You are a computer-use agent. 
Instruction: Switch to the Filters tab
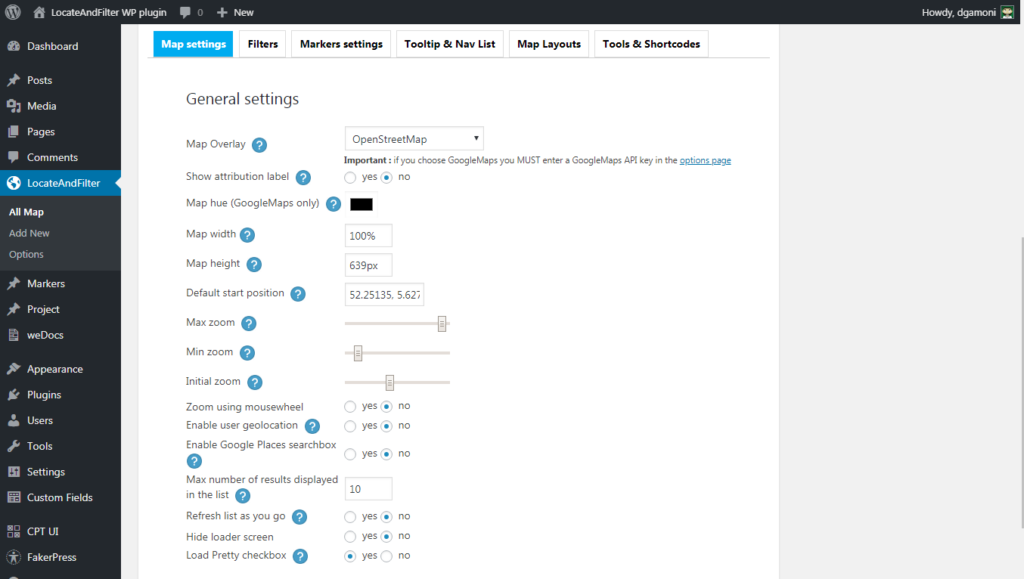point(262,44)
